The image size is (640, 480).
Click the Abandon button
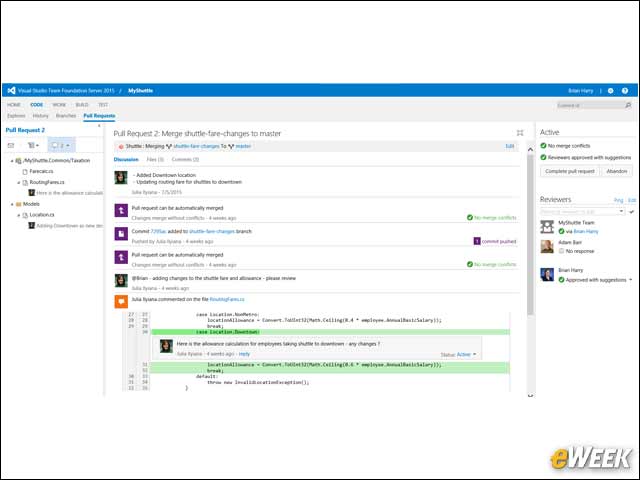(617, 171)
